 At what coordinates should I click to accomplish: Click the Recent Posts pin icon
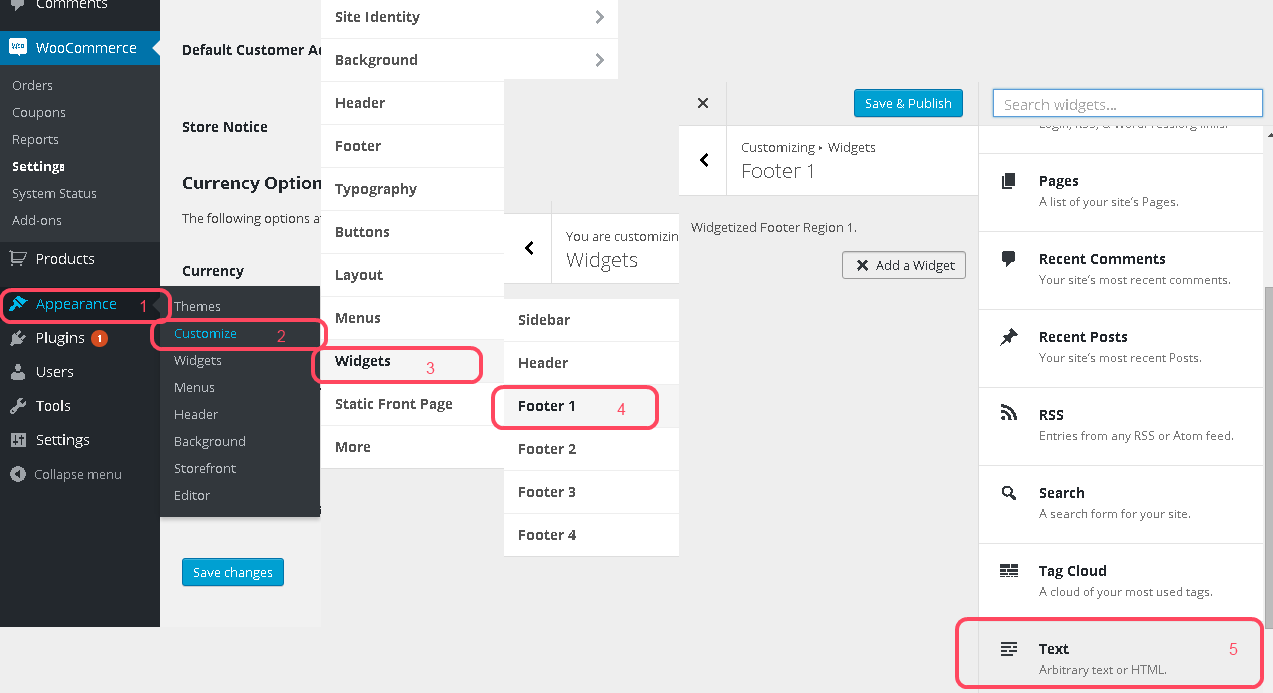click(1009, 338)
